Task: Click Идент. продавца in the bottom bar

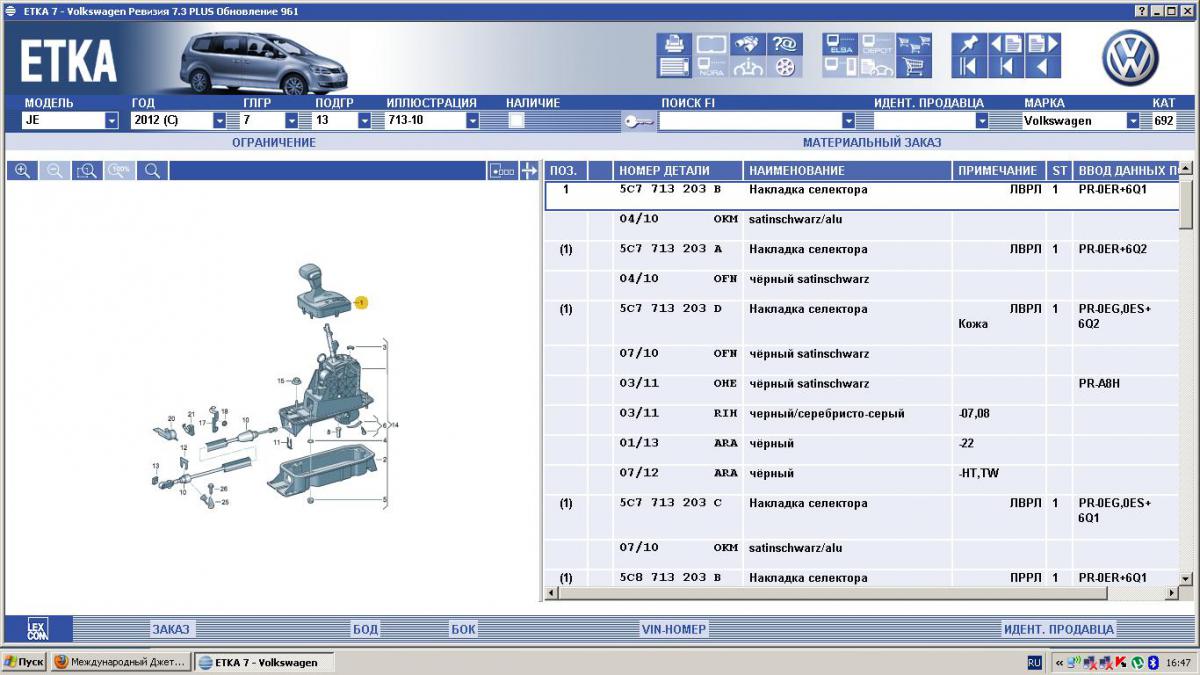Action: 1058,629
